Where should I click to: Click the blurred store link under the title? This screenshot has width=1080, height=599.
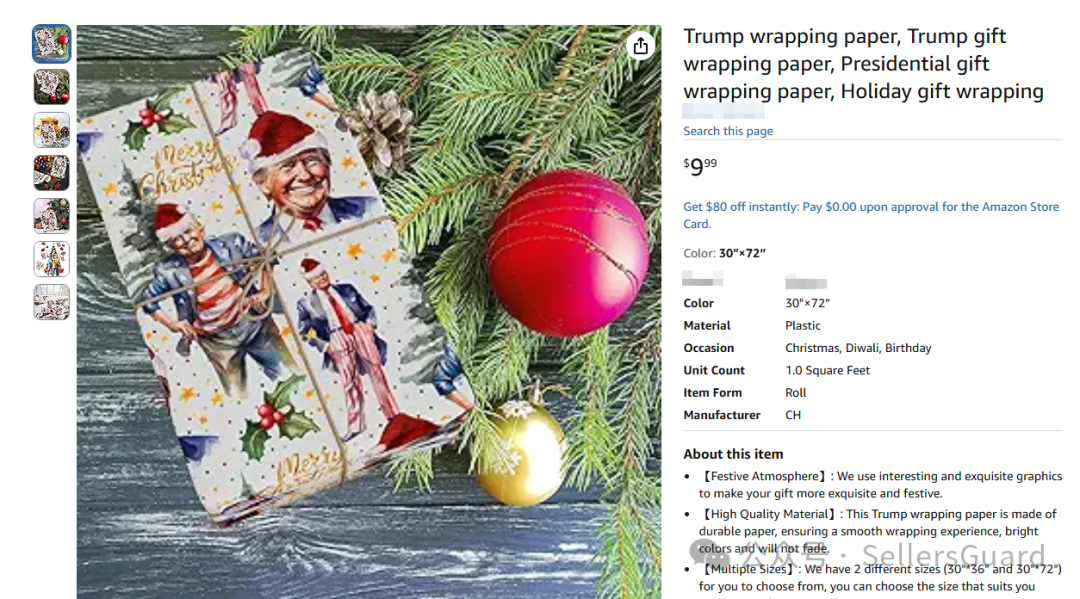pos(723,111)
